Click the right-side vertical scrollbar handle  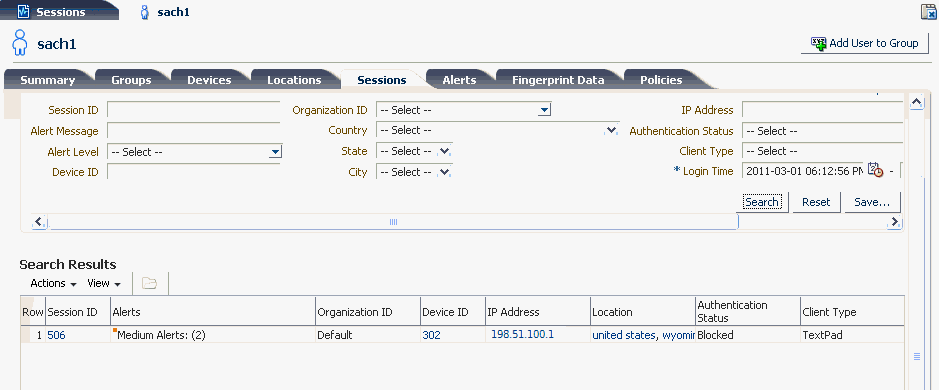click(x=916, y=357)
